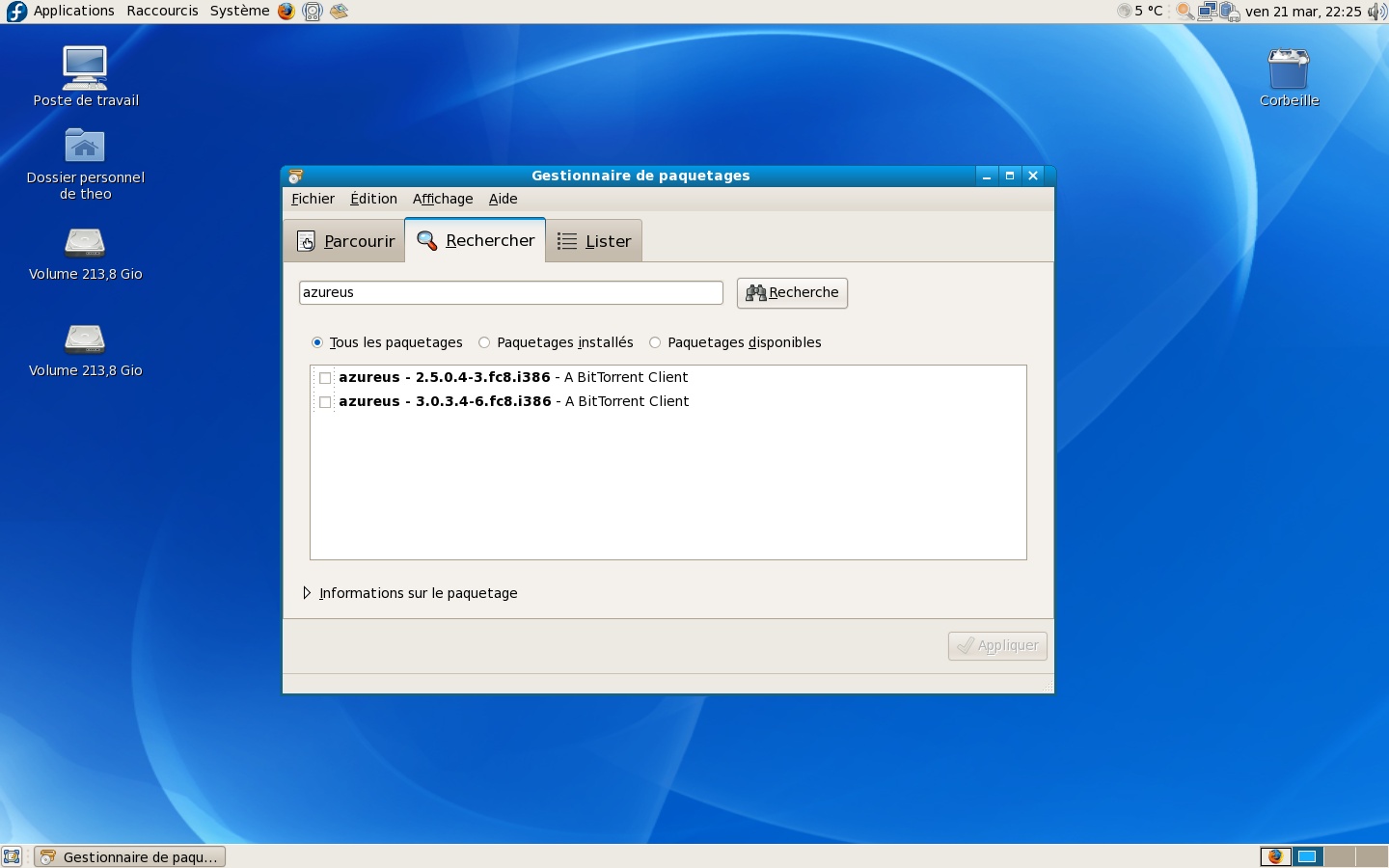
Task: Select package row azureus 3.0.3.4-6.fc8.i386
Action: coord(667,401)
